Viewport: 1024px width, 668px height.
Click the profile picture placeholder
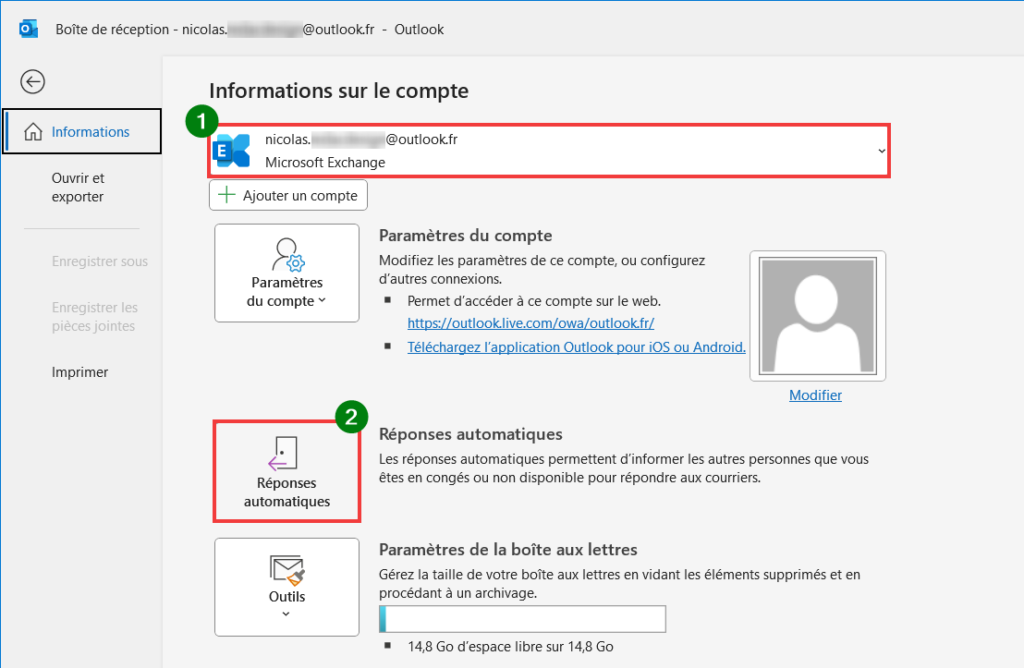click(x=817, y=315)
